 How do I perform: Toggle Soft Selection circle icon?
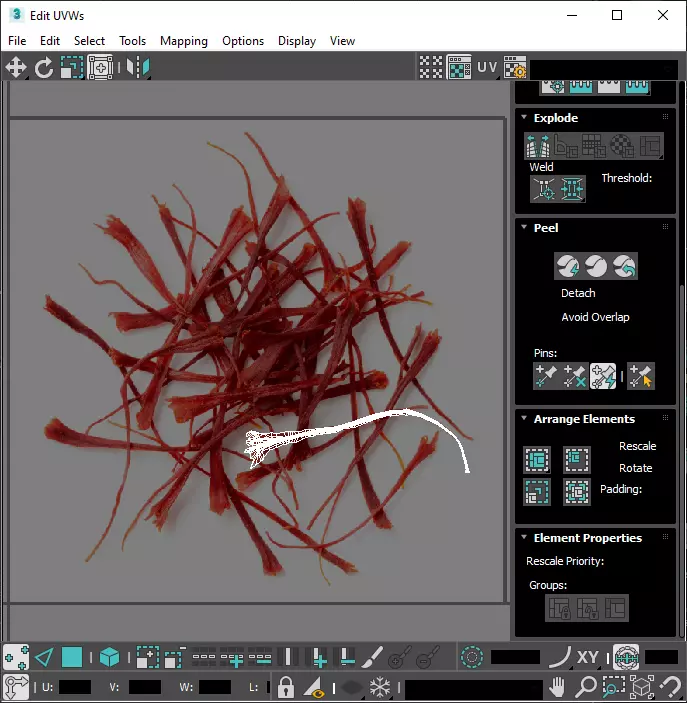(471, 658)
